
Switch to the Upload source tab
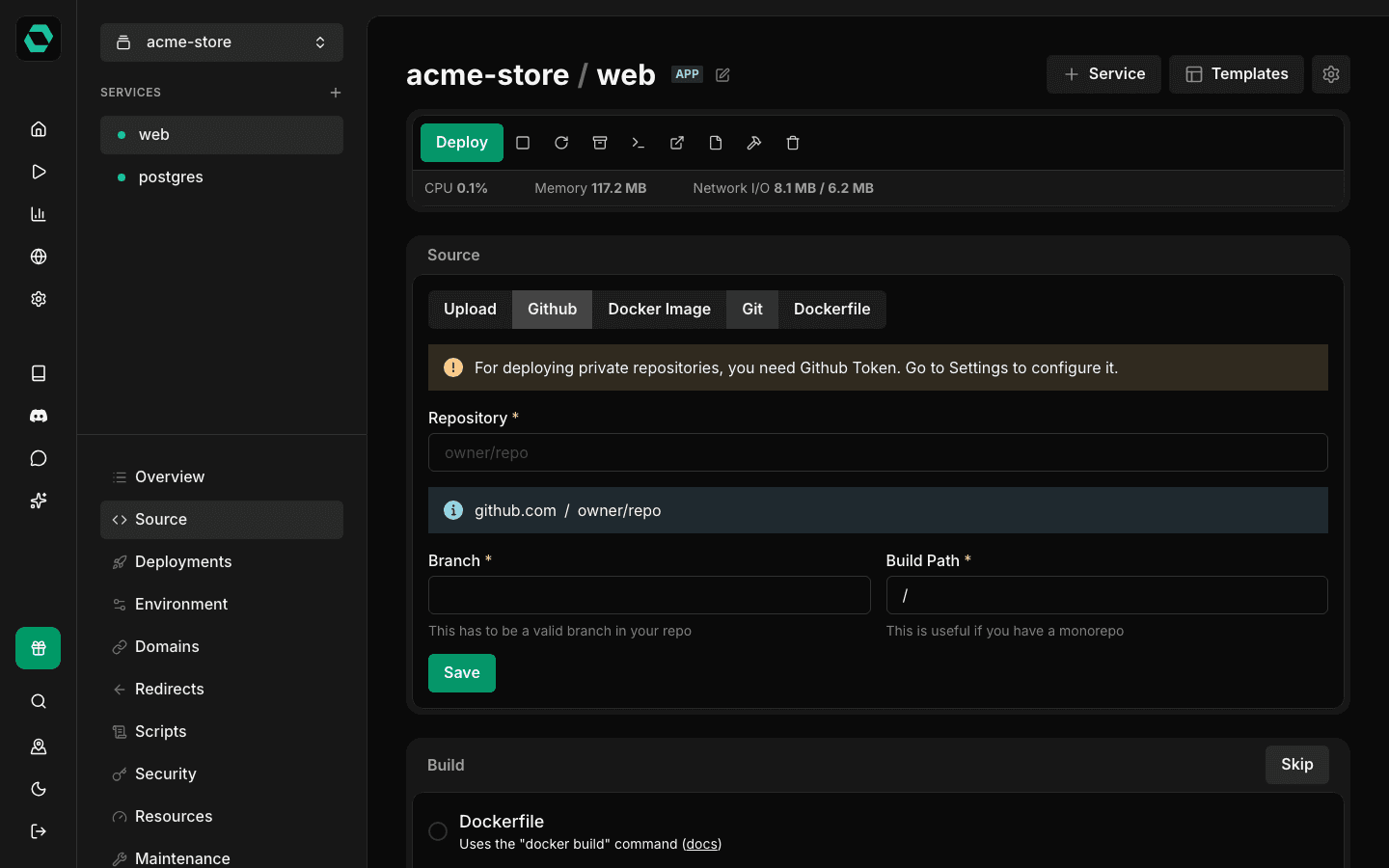[x=470, y=310]
